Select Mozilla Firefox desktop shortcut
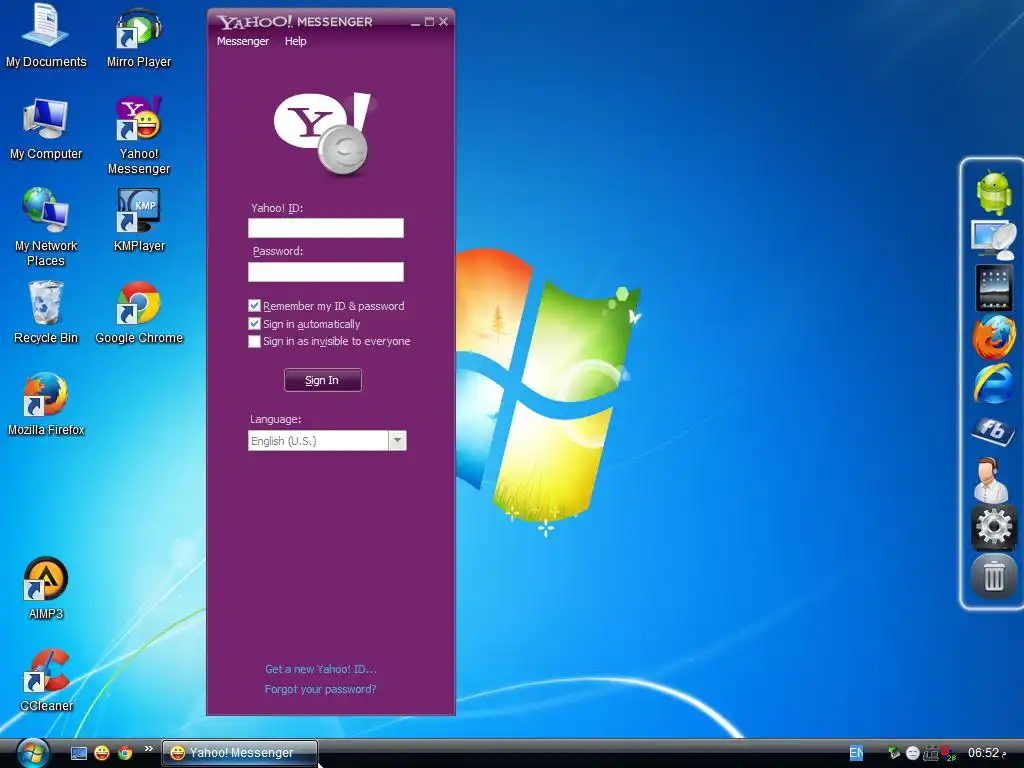Image resolution: width=1024 pixels, height=768 pixels. click(x=46, y=404)
